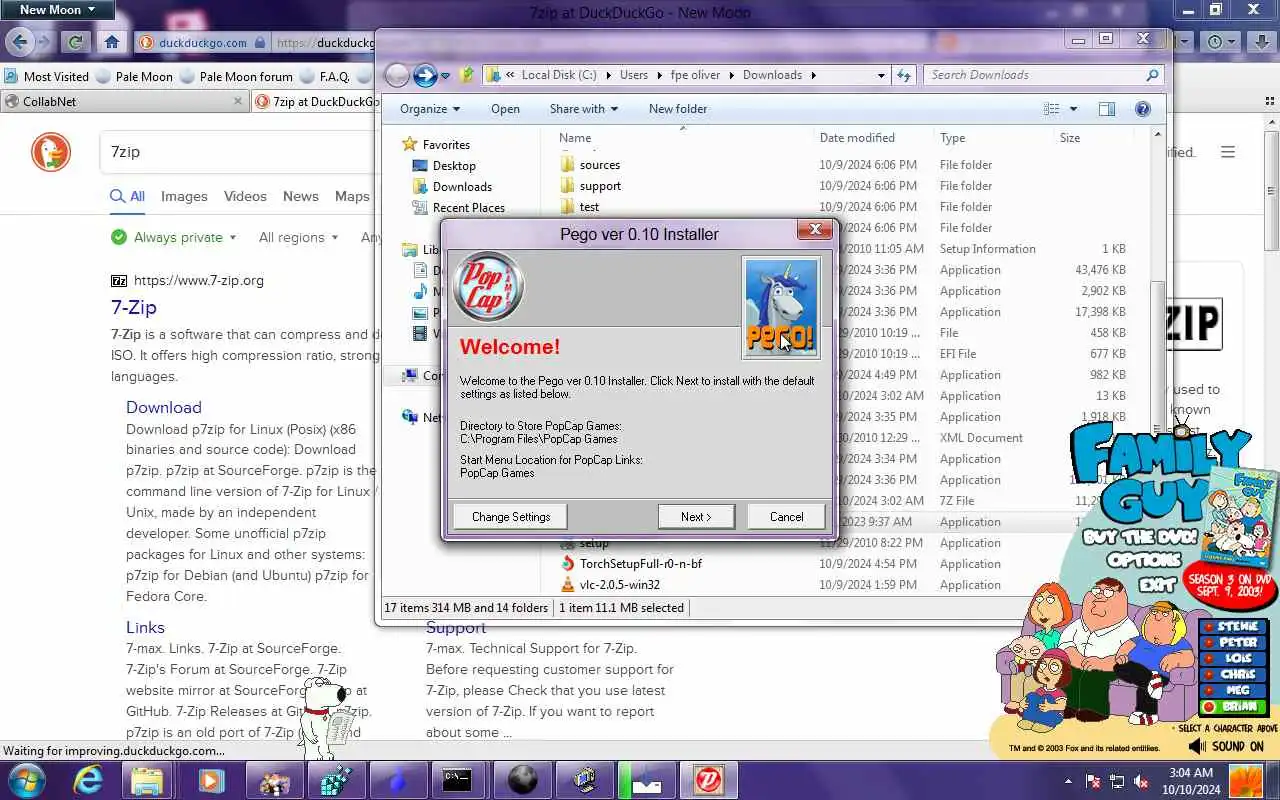Select the support folder
Screen dimensions: 1280x800
click(600, 186)
